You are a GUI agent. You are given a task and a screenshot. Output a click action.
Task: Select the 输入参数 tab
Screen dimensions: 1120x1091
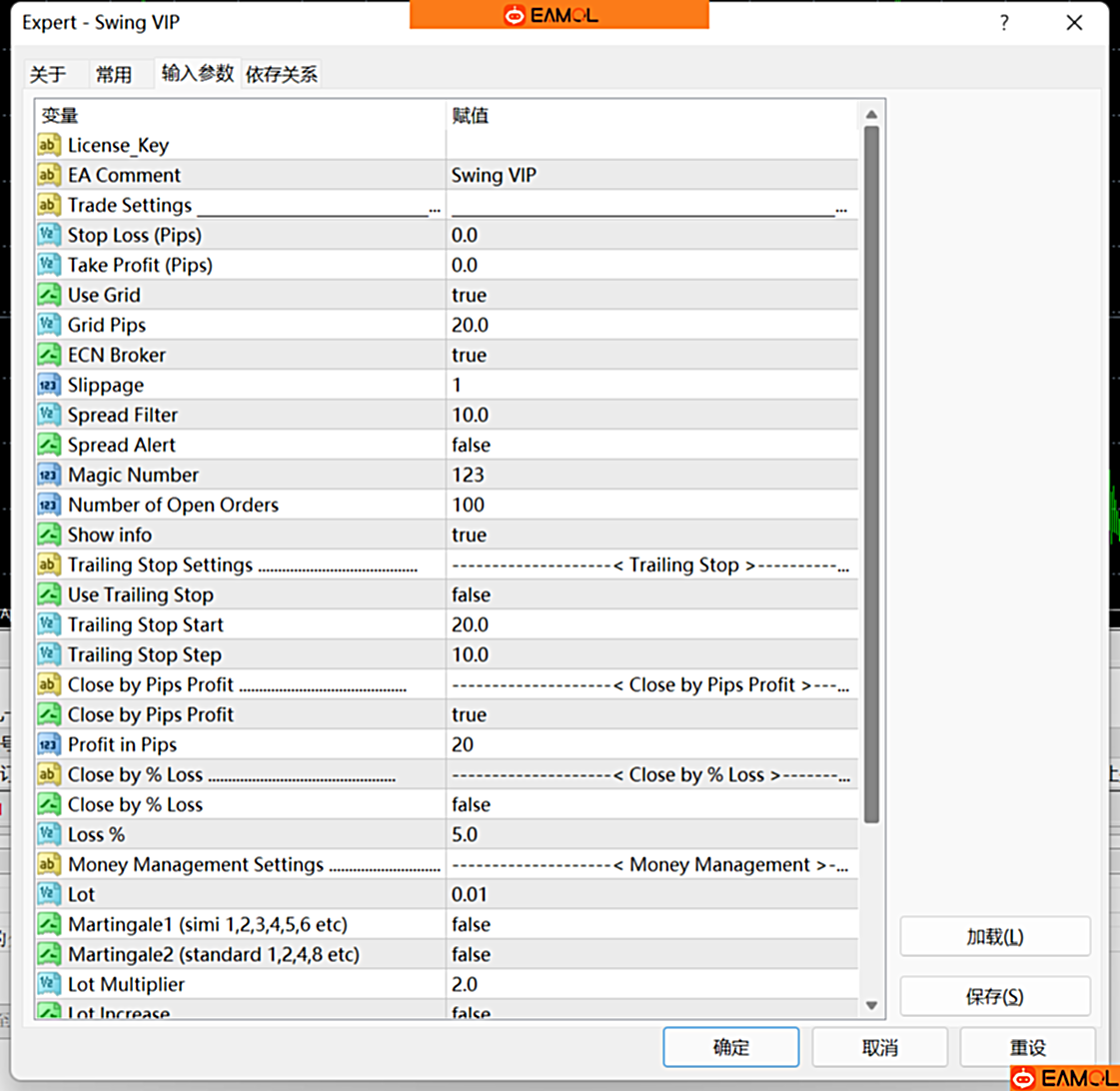(198, 73)
